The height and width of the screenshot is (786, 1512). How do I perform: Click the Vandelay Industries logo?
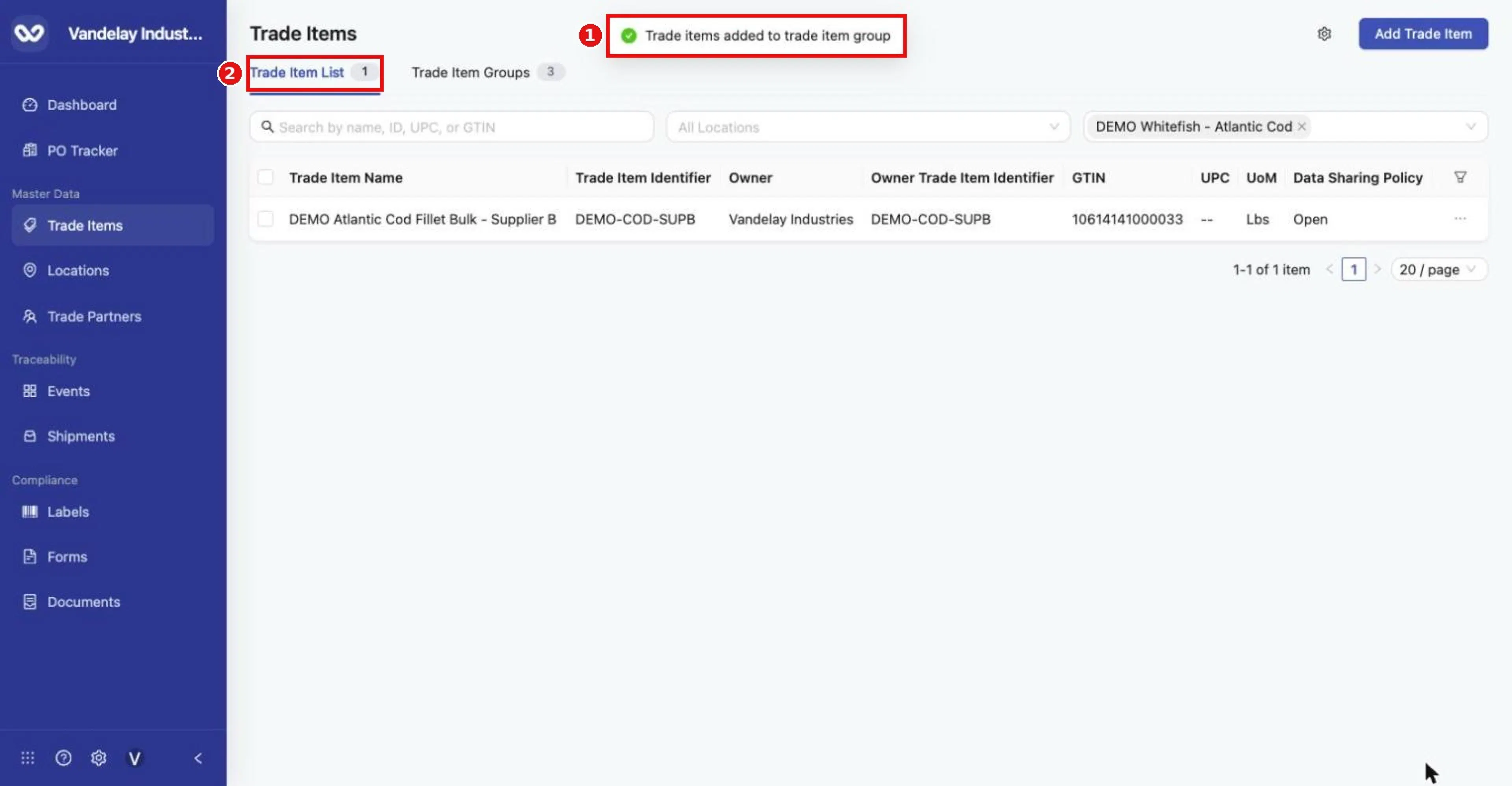(x=30, y=33)
